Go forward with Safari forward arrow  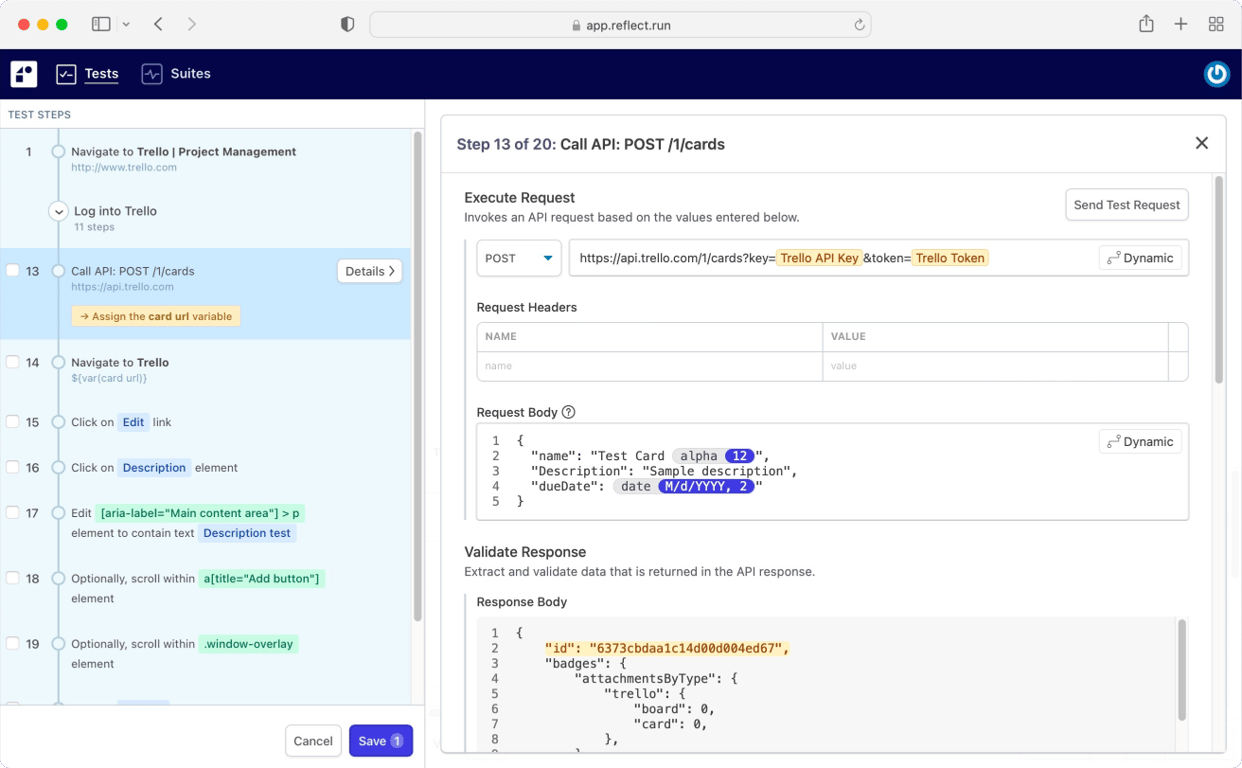pyautogui.click(x=191, y=24)
